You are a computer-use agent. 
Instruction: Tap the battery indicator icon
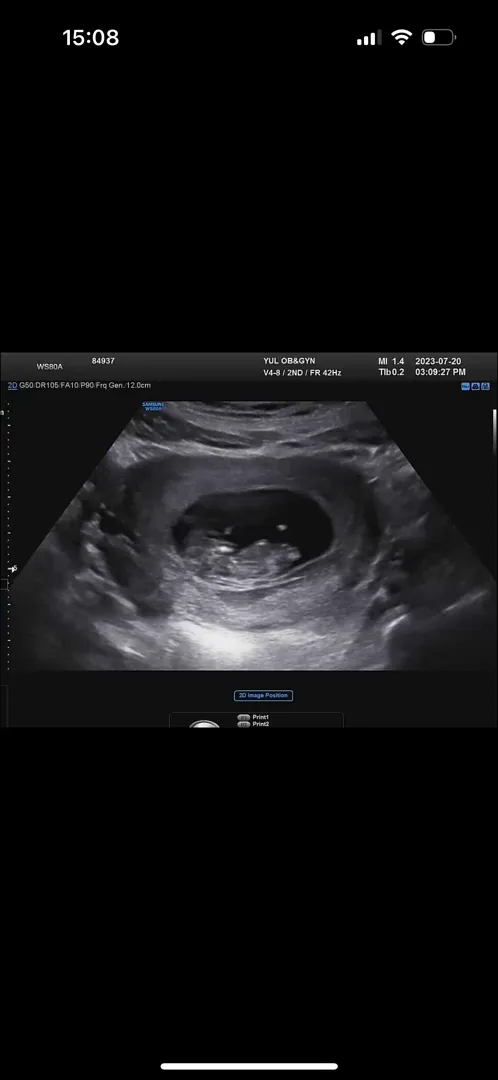[438, 37]
